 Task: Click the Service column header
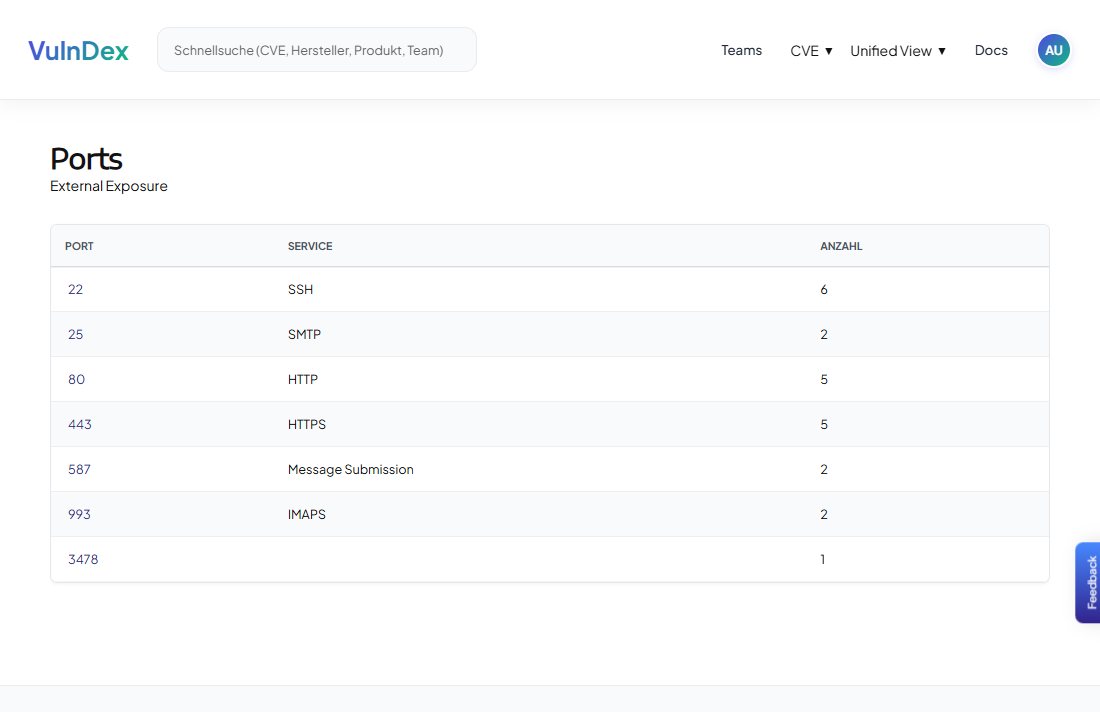(310, 246)
